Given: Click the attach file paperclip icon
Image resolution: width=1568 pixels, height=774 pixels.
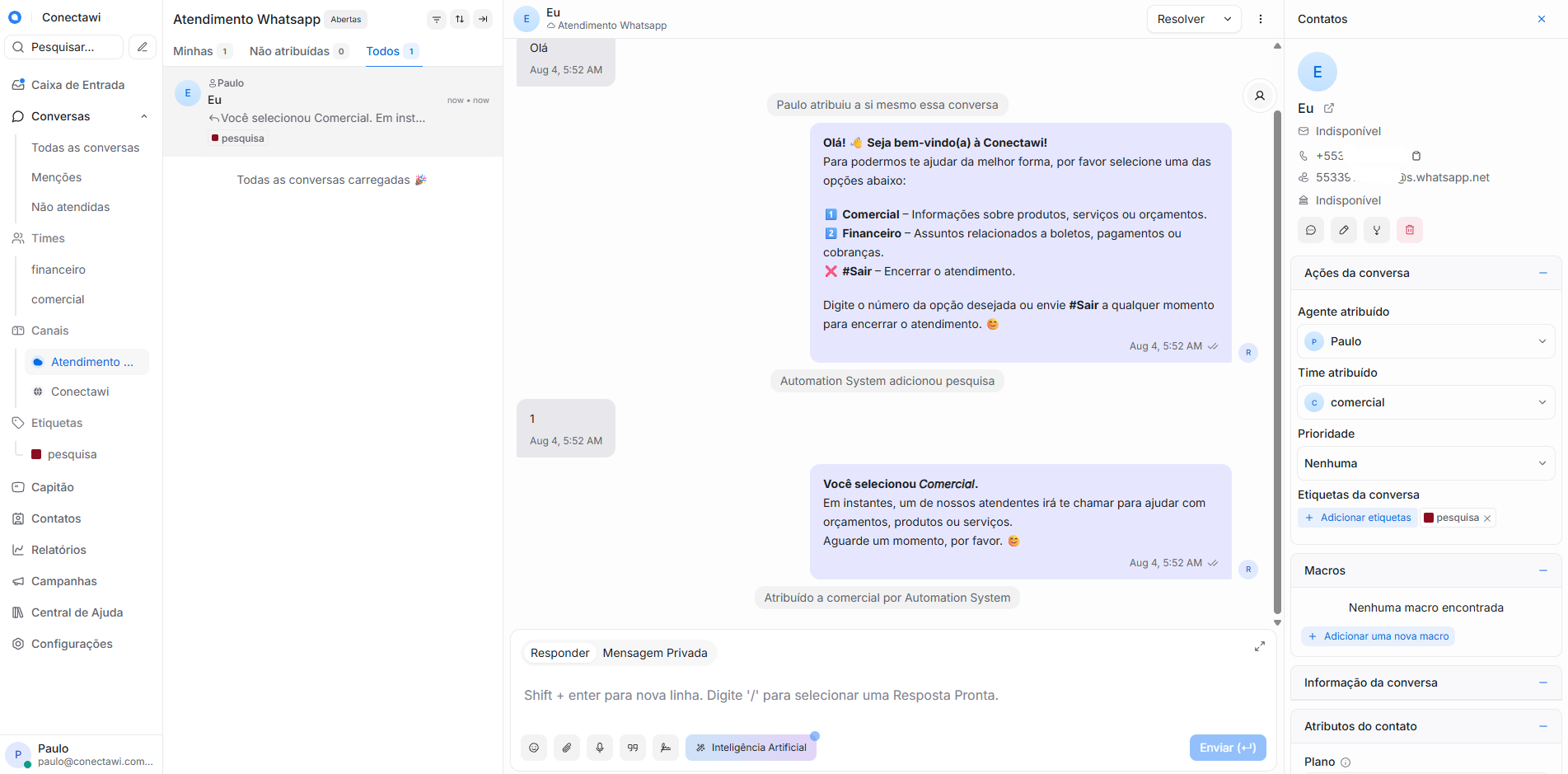Looking at the screenshot, I should (567, 748).
